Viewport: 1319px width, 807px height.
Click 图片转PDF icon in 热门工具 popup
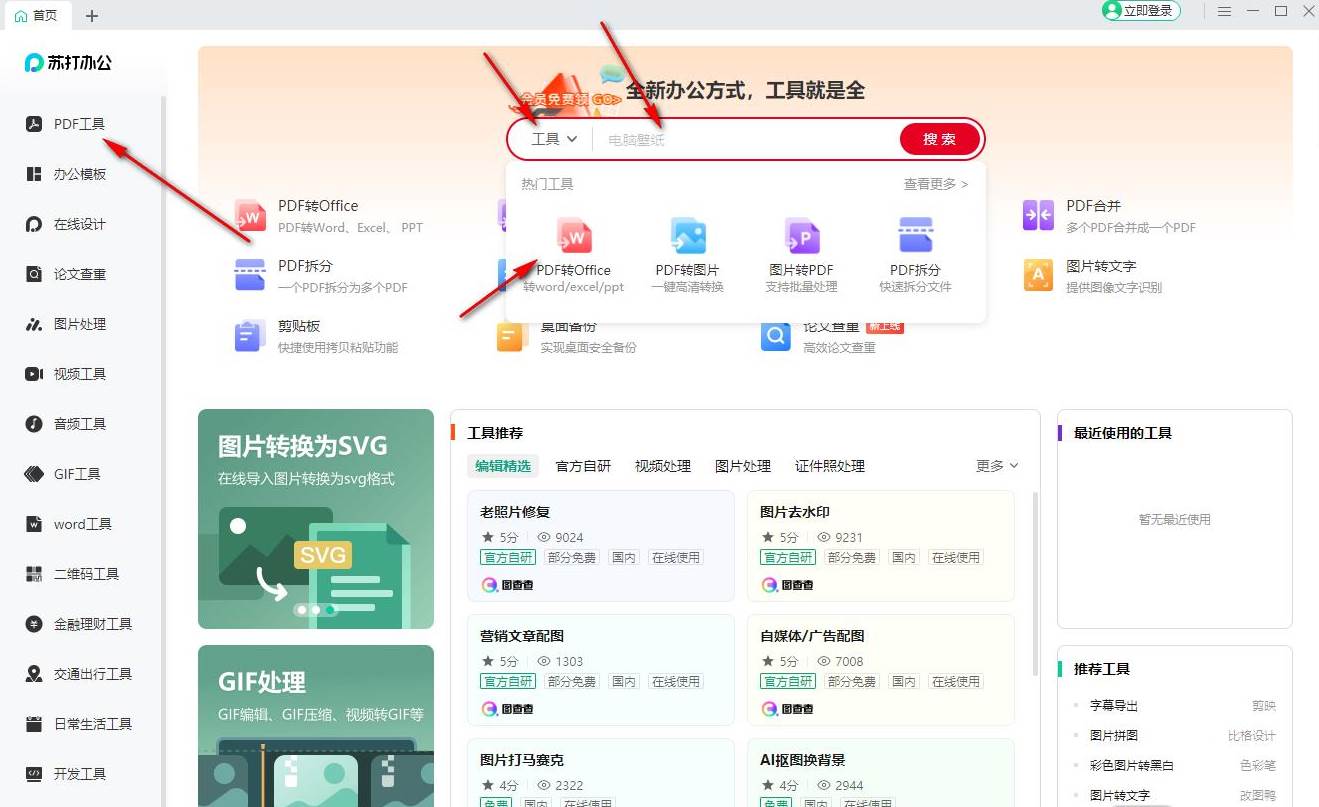pyautogui.click(x=802, y=236)
